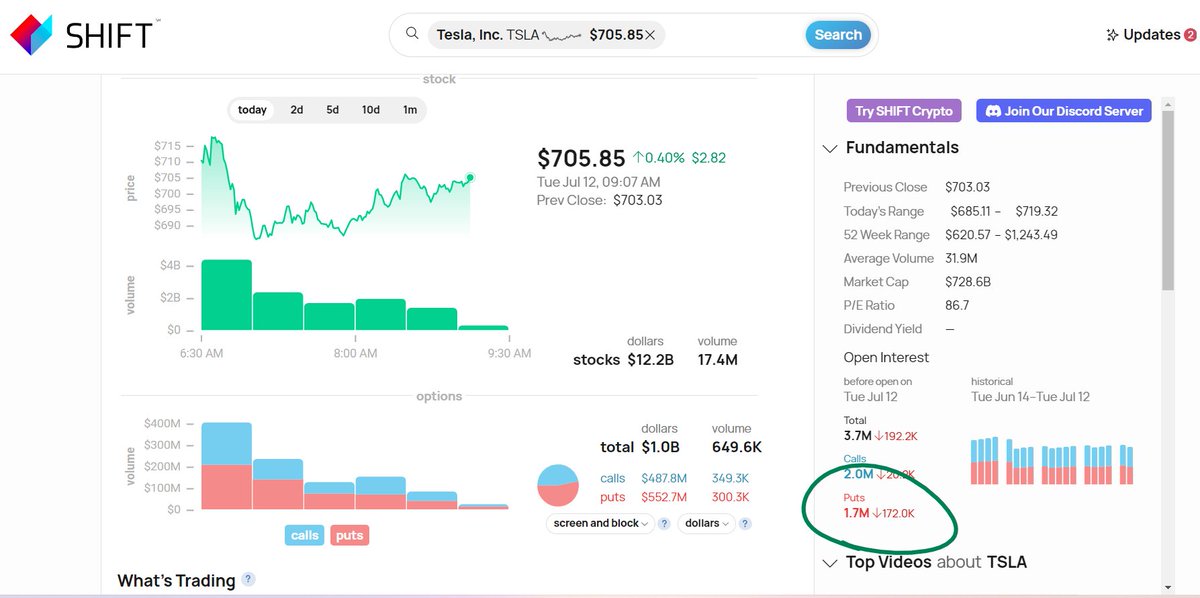Viewport: 1200px width, 598px height.
Task: Click the search magnifier icon
Action: pyautogui.click(x=411, y=34)
